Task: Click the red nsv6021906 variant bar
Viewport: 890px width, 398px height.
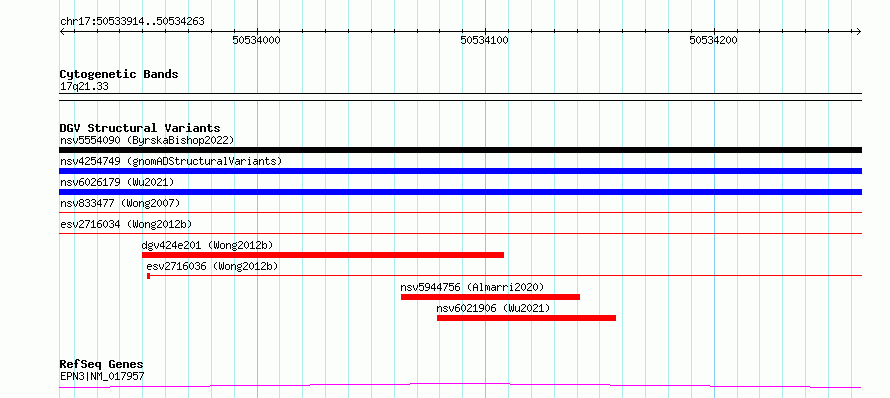Action: (526, 318)
